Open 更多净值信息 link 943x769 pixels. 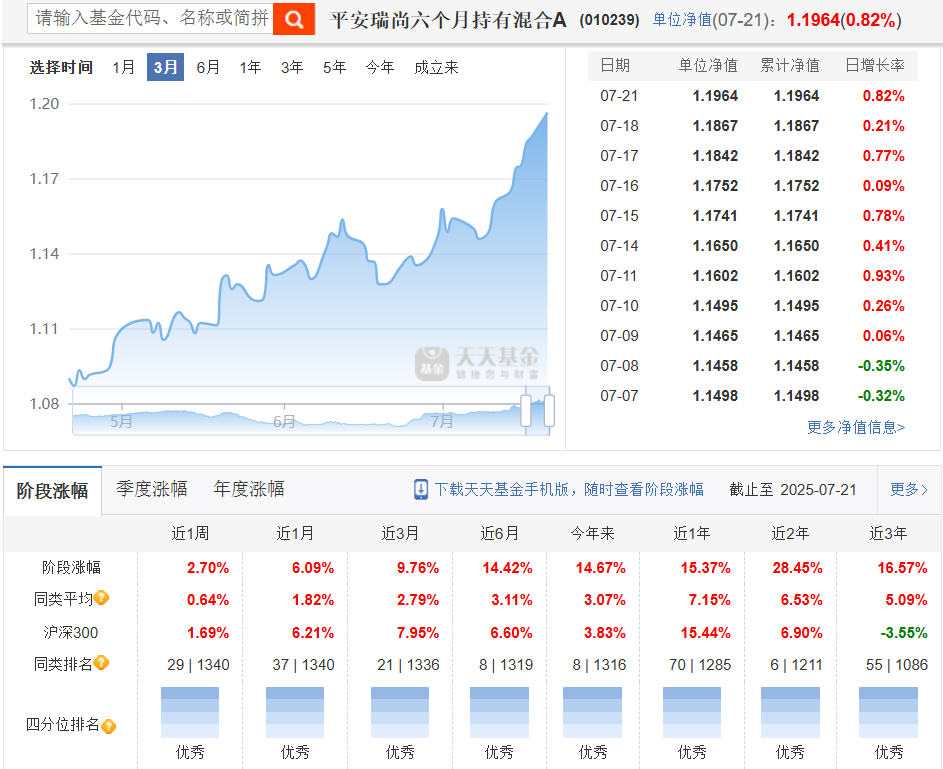856,427
